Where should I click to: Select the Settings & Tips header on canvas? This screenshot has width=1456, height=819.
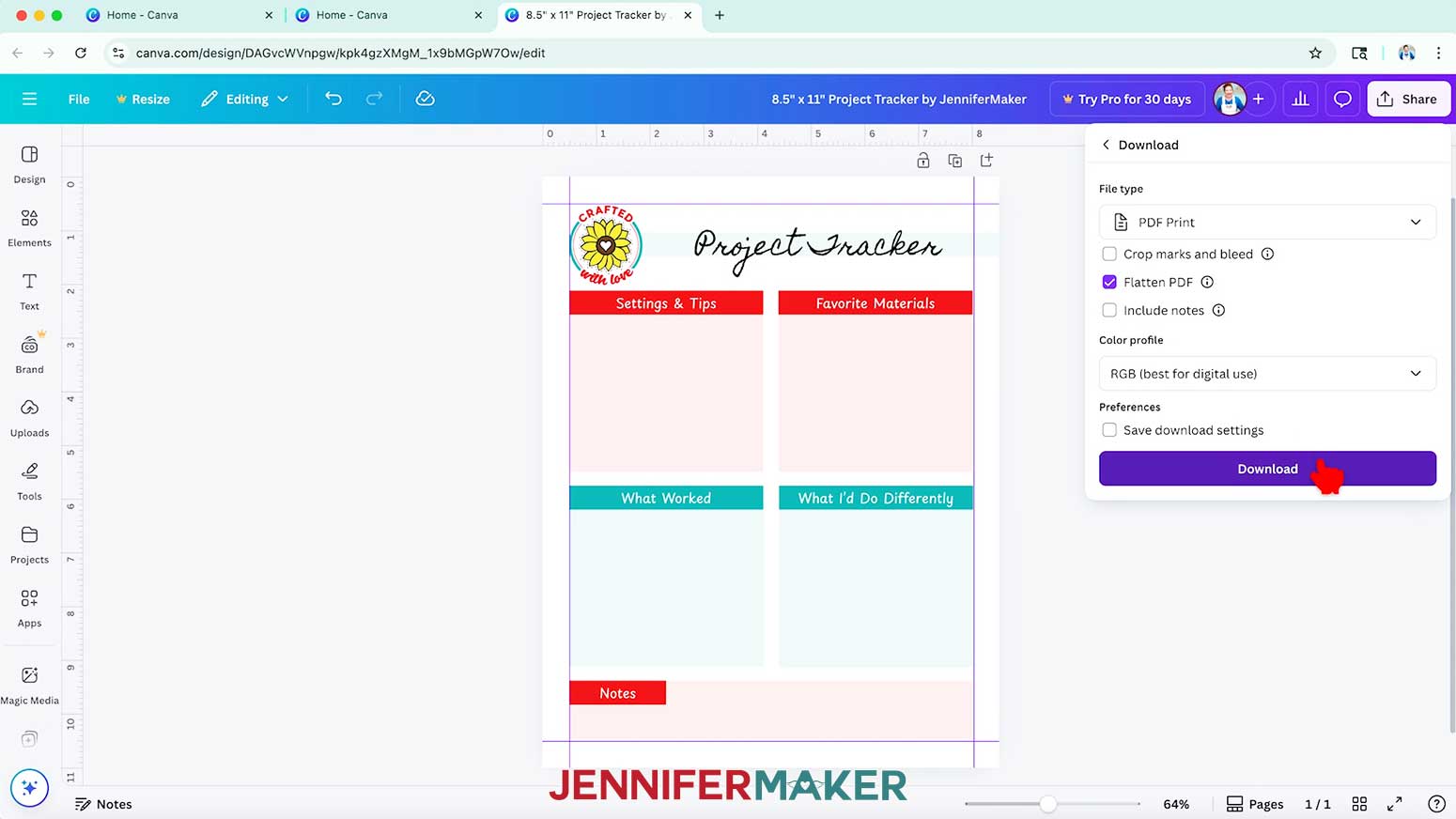(666, 302)
